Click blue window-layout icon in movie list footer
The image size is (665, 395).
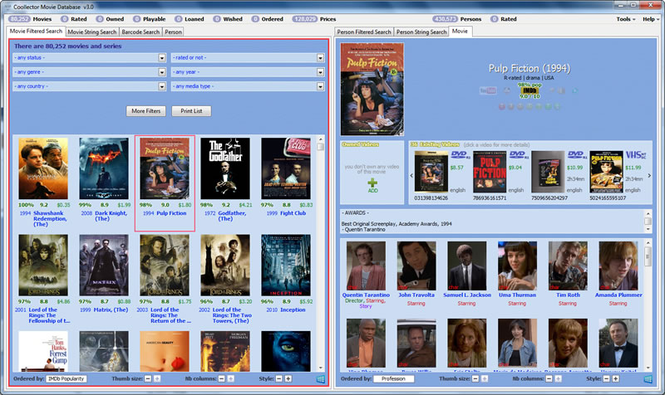[x=321, y=379]
